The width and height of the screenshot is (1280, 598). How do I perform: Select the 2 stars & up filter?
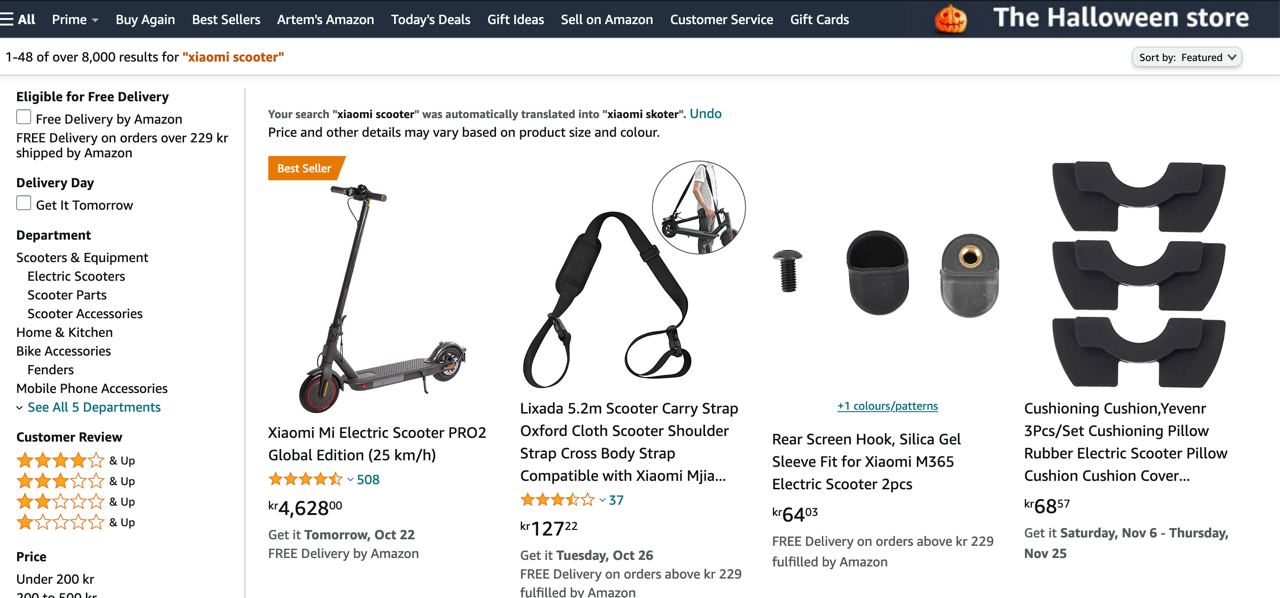(x=75, y=502)
